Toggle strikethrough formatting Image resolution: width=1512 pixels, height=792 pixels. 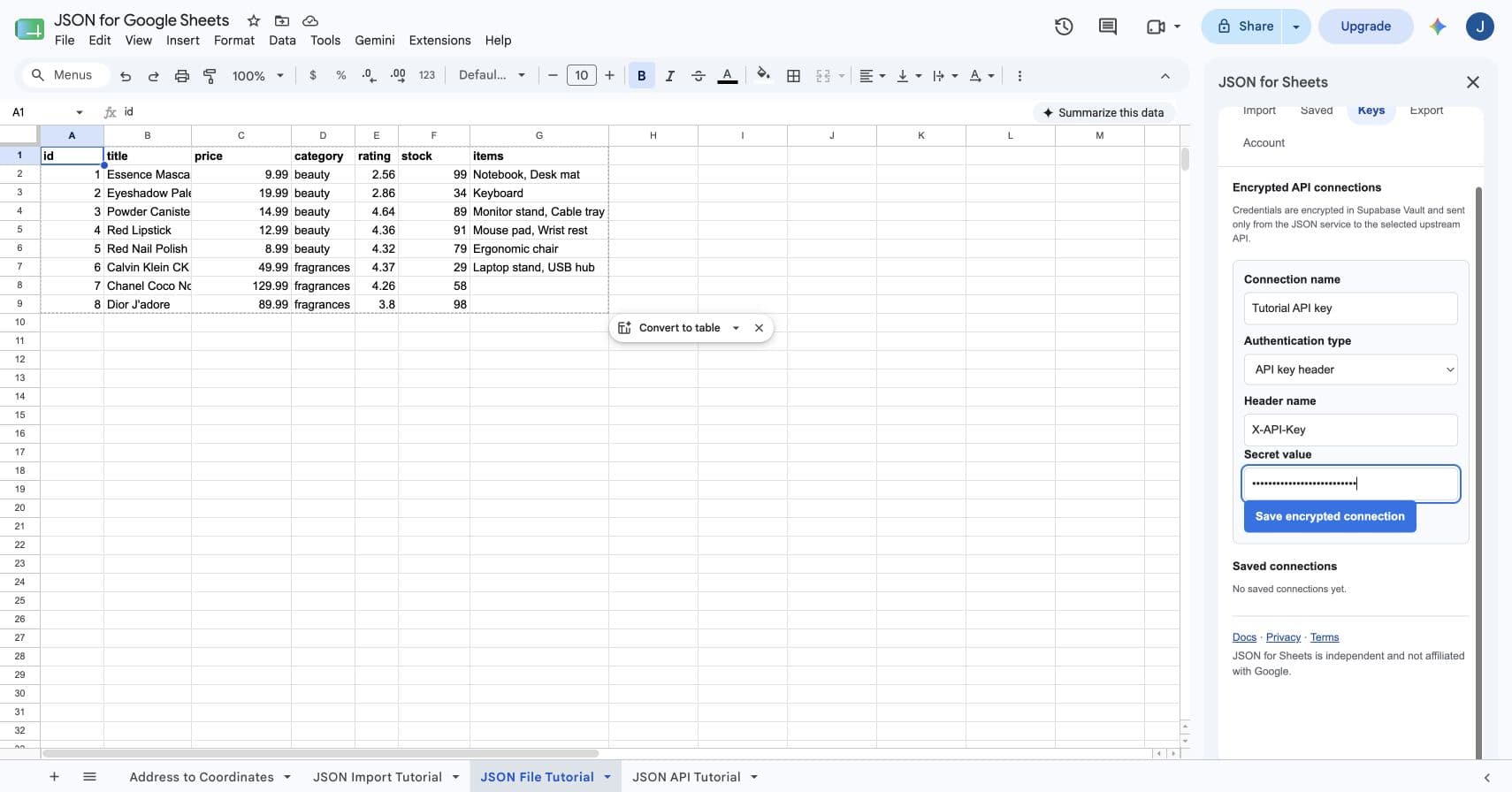pos(698,76)
